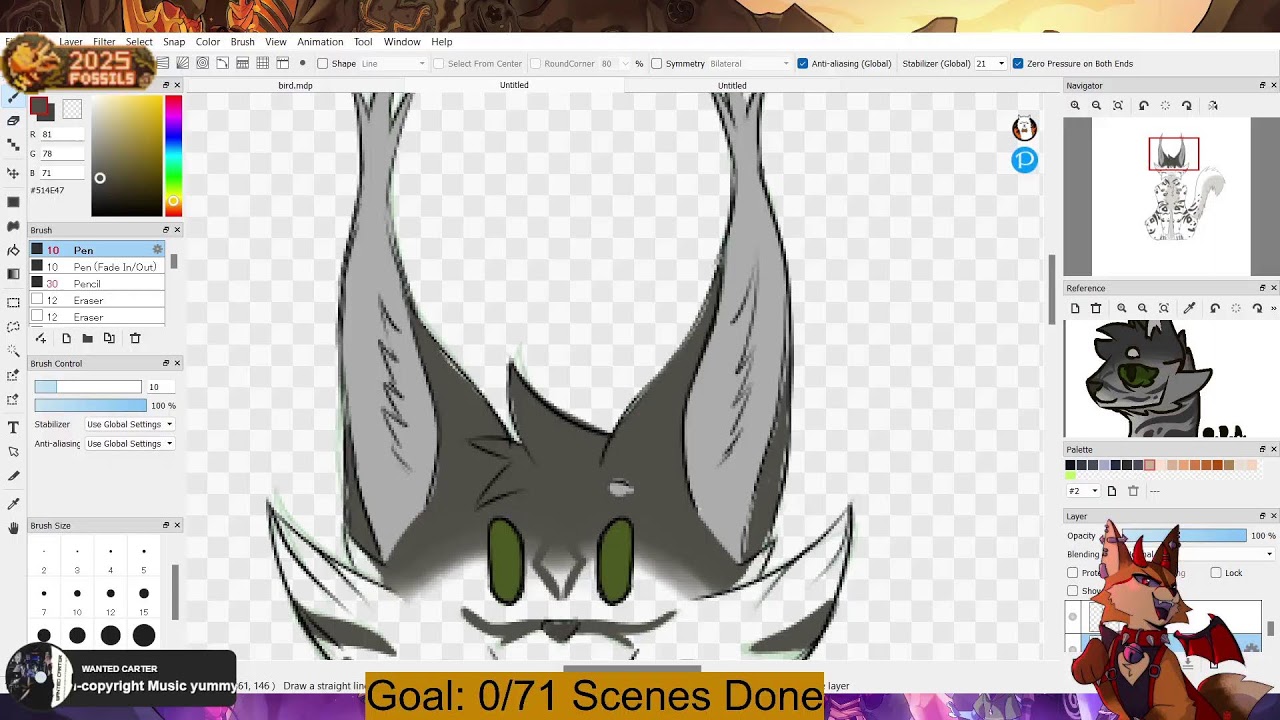The height and width of the screenshot is (720, 1280).
Task: Open the Symmetry Bilateral dropdown
Action: (749, 64)
